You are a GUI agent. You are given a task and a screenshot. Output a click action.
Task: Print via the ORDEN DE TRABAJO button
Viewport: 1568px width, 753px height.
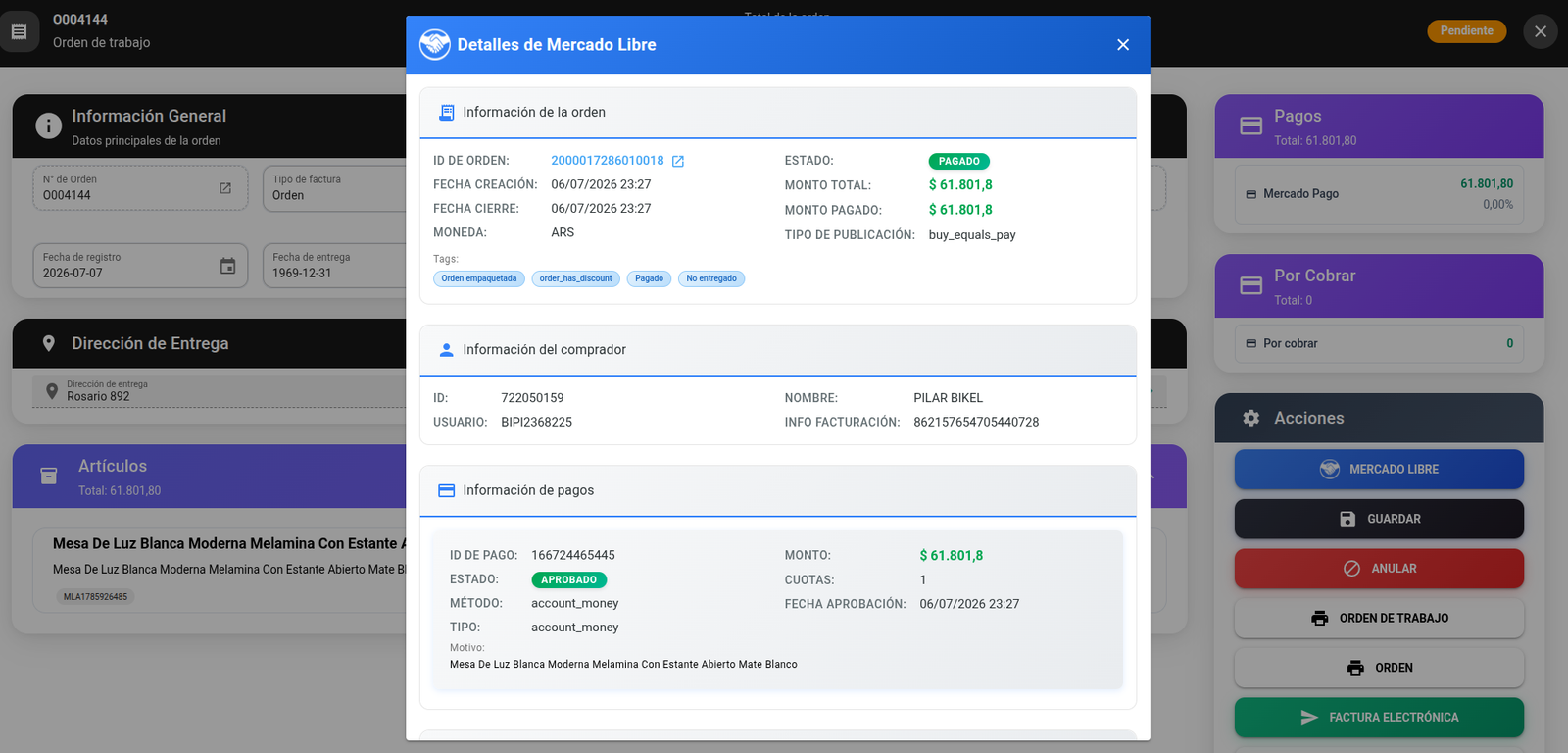pyautogui.click(x=1379, y=618)
